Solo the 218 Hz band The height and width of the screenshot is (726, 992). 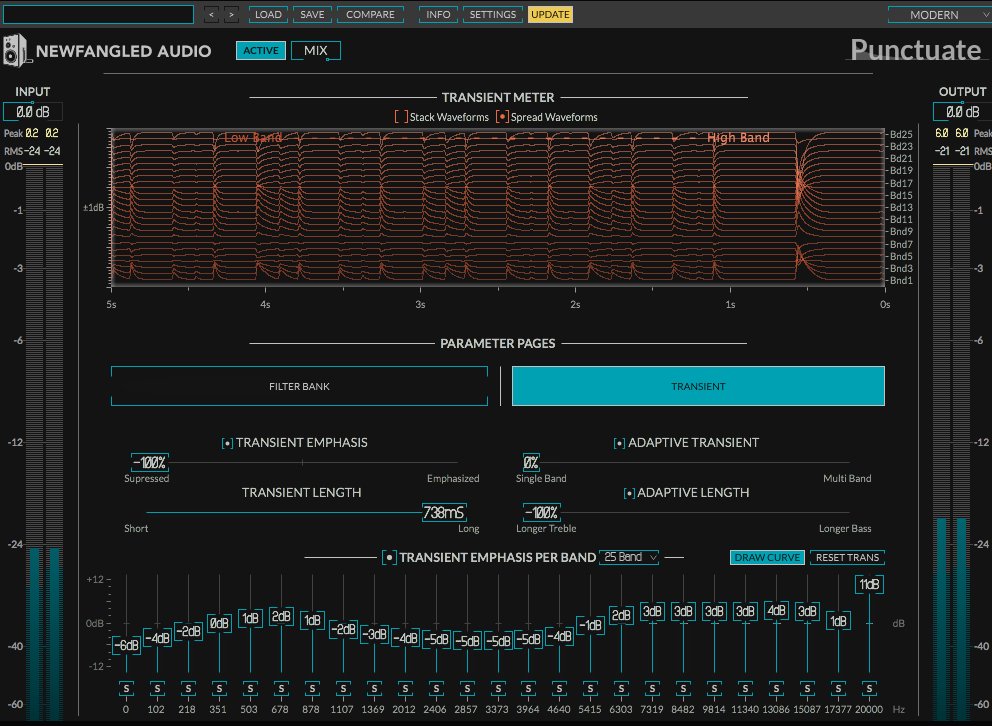(x=189, y=688)
